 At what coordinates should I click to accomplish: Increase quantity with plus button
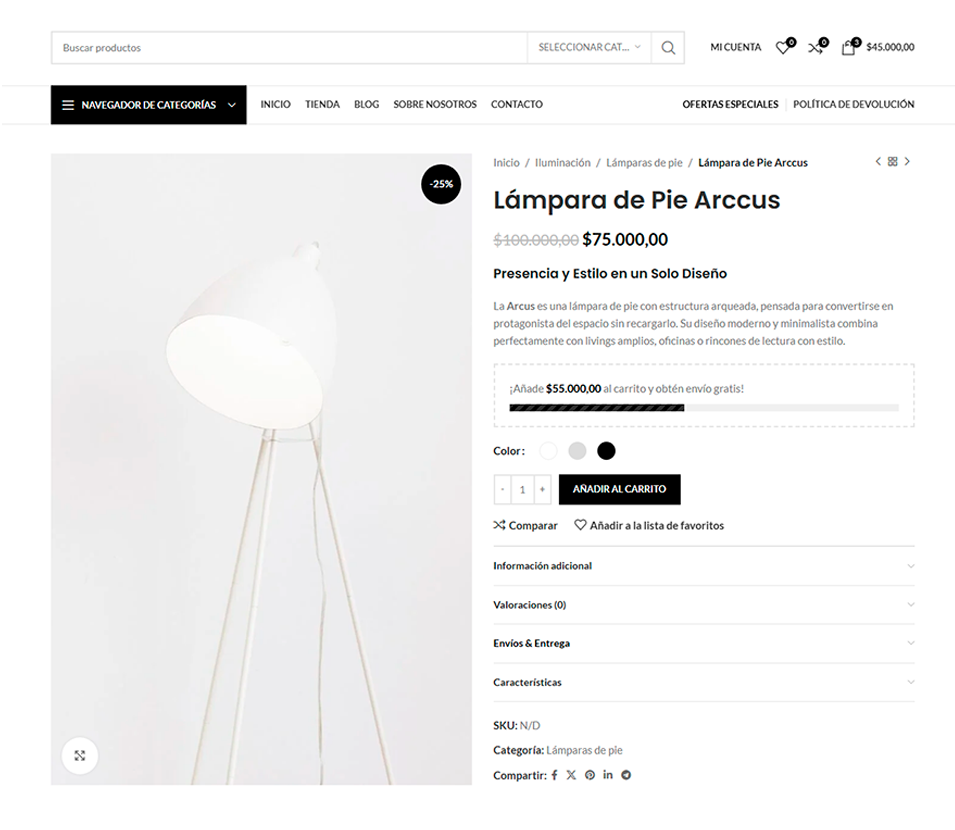click(542, 489)
